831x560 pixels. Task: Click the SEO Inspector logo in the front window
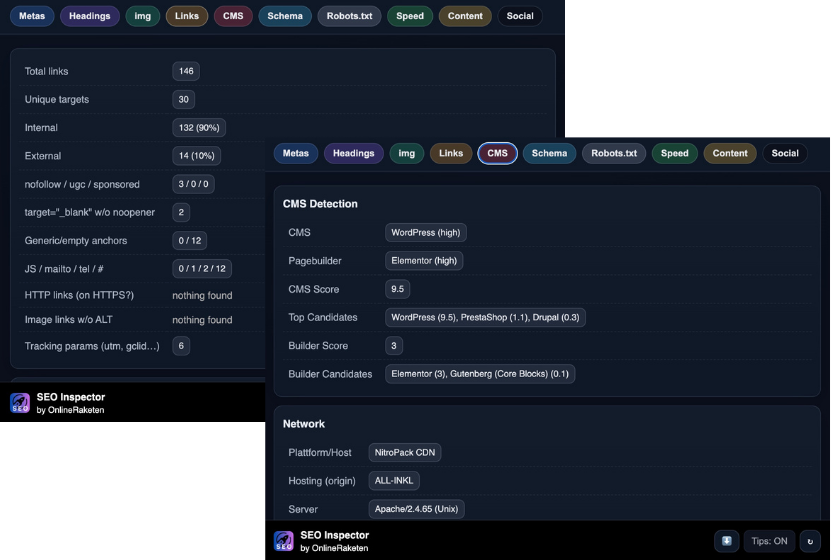tap(284, 541)
